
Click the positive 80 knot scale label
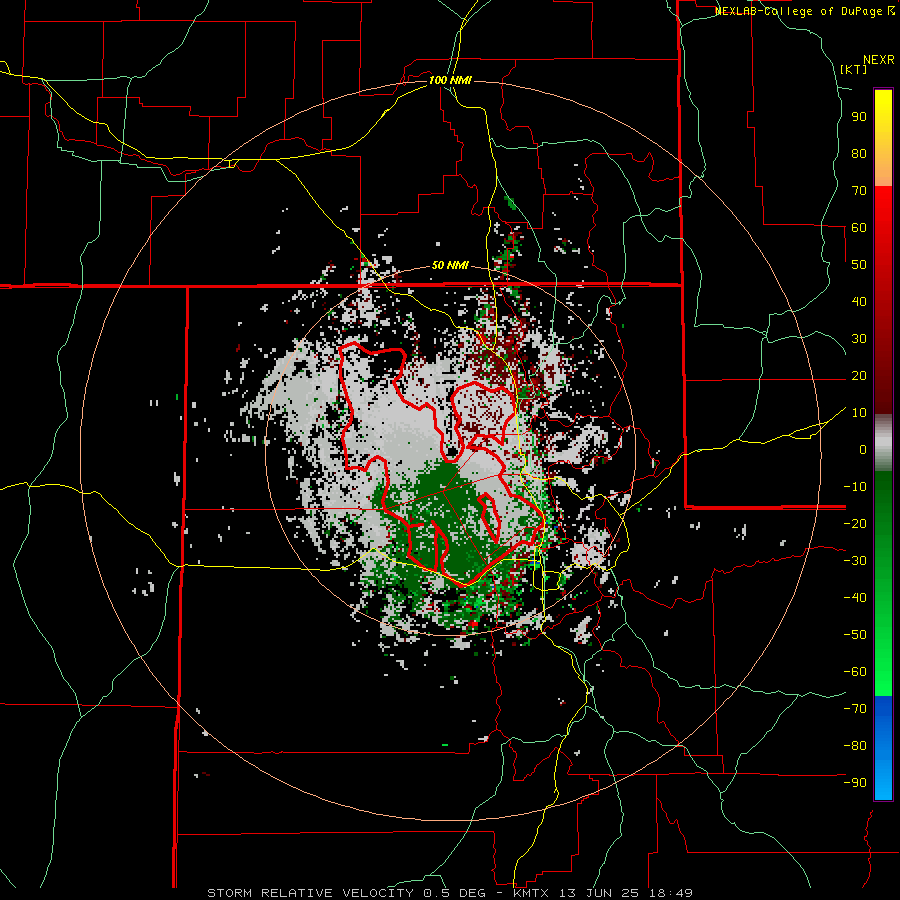(x=859, y=153)
